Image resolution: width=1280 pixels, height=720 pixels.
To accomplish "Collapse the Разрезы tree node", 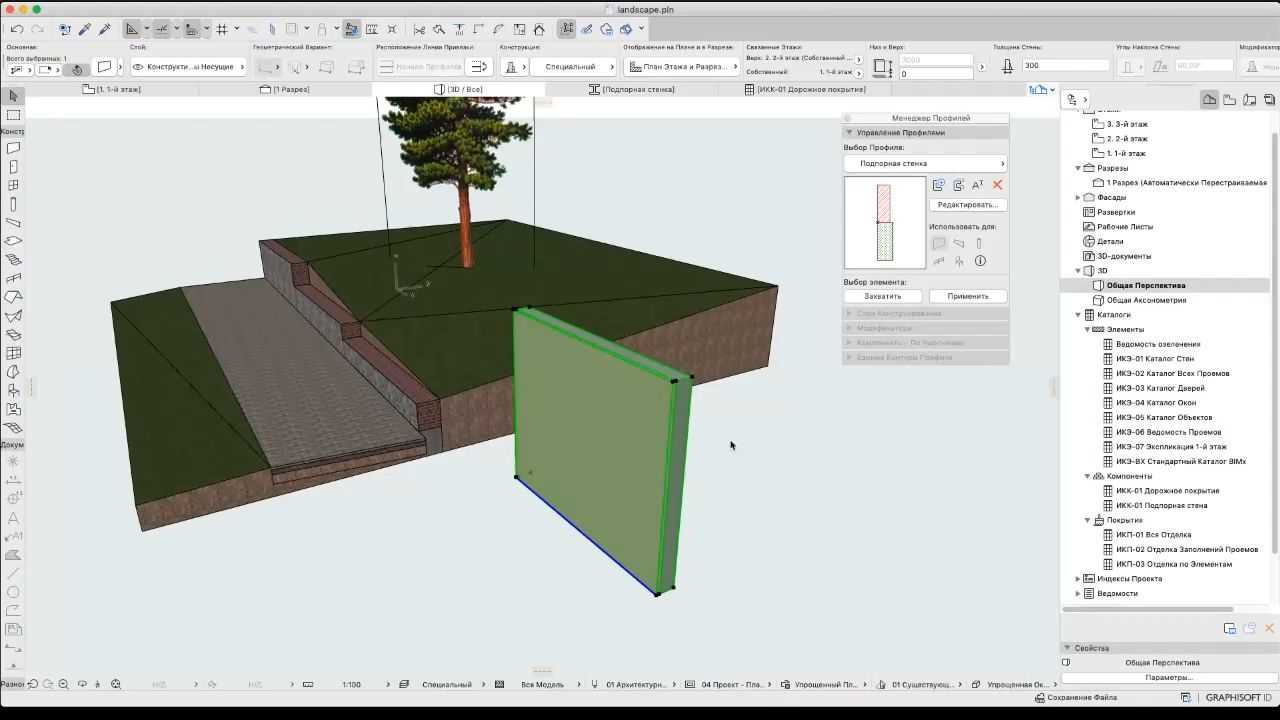I will tap(1078, 168).
